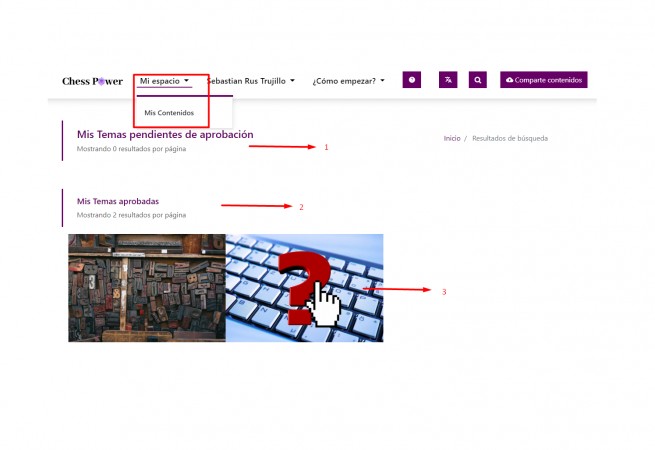
Task: Expand the Mi espacio dropdown
Action: [x=164, y=80]
